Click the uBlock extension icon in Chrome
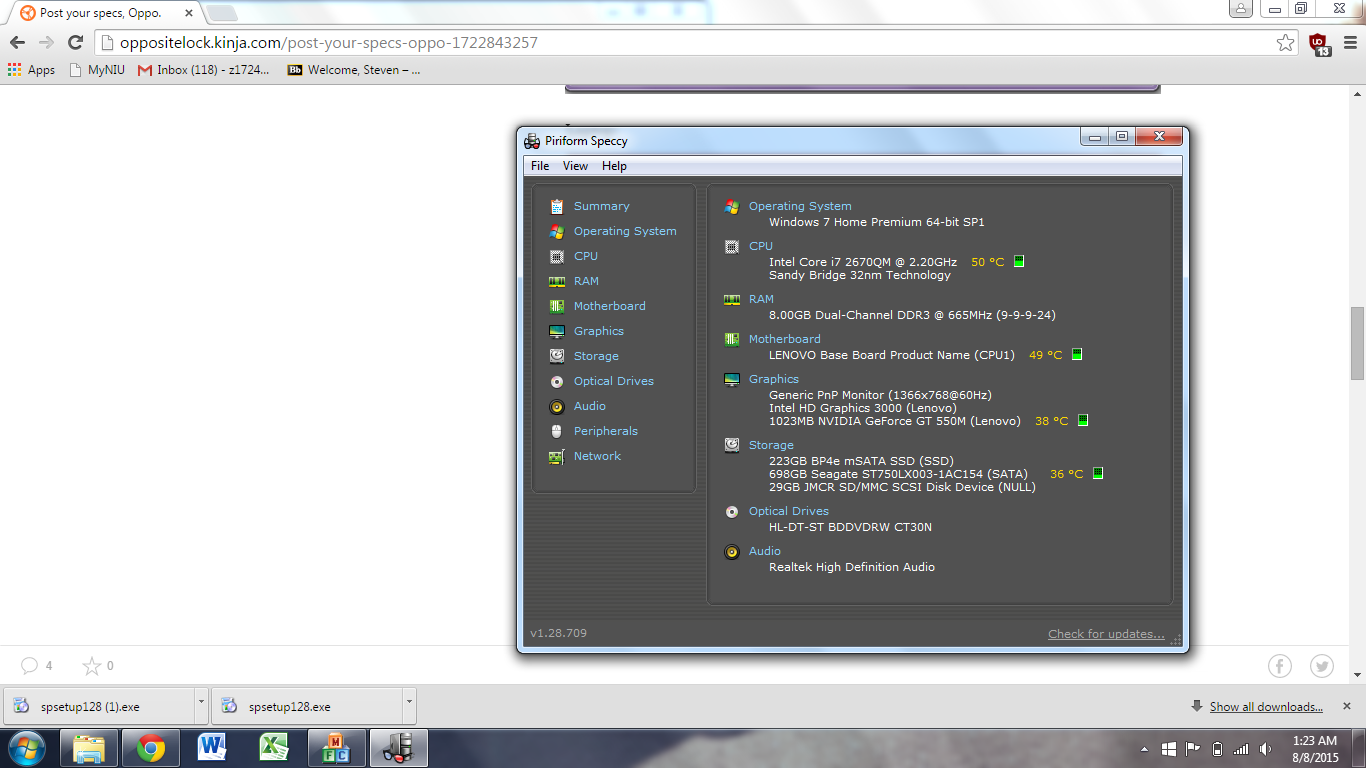The image size is (1366, 768). tap(1319, 43)
